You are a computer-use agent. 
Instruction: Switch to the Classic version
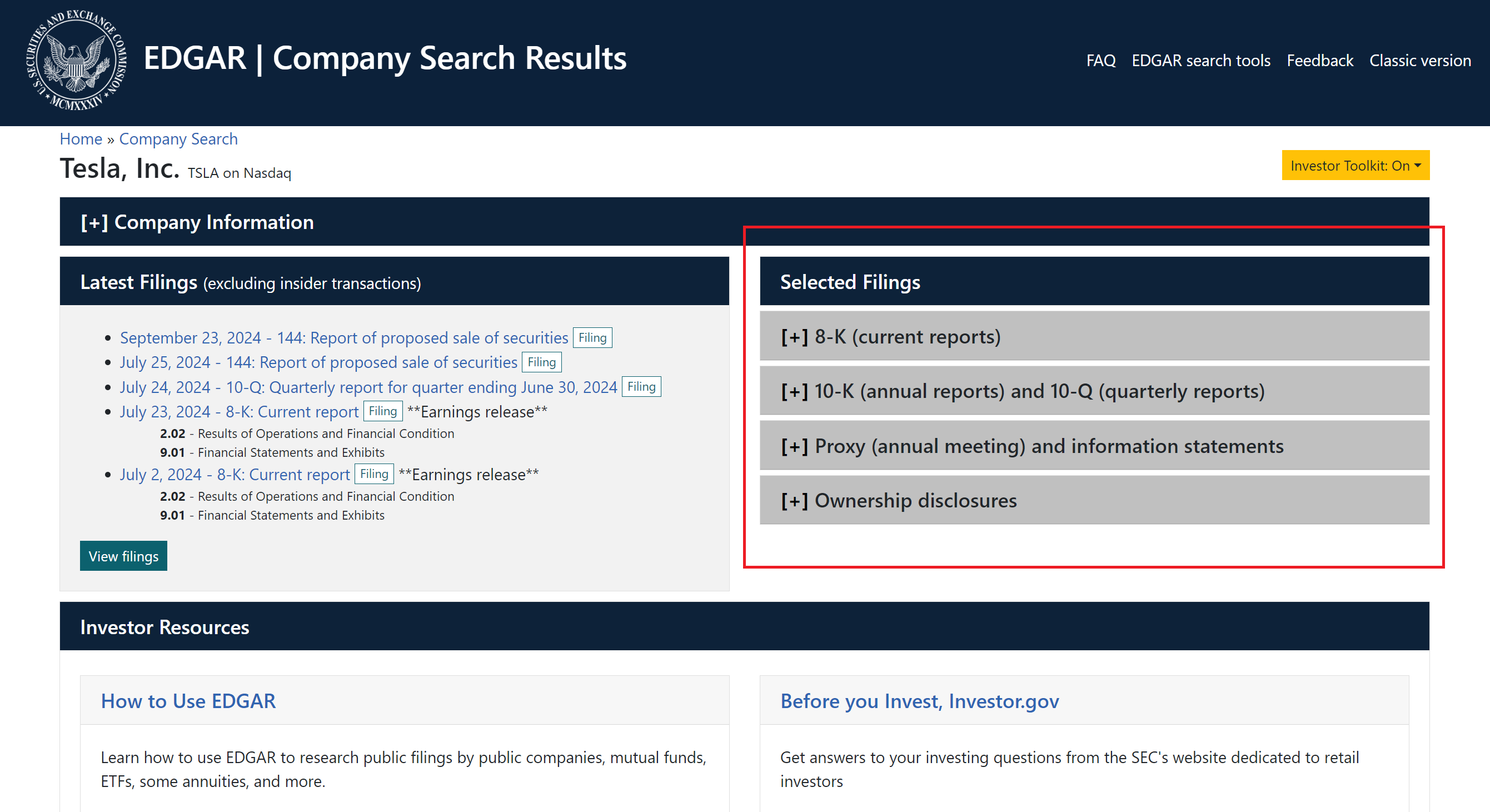coord(1419,60)
